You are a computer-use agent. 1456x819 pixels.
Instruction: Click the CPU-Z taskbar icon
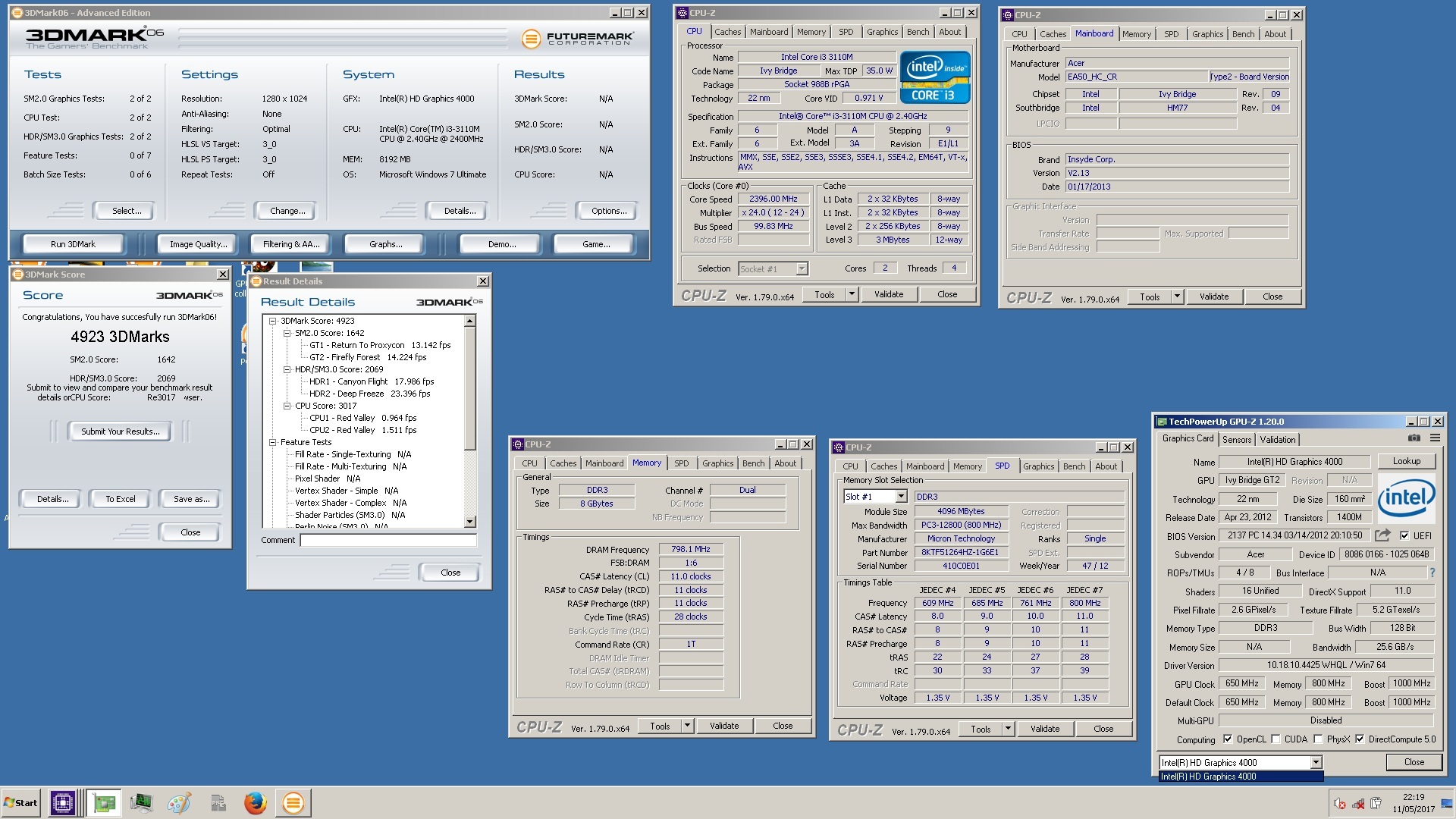[x=63, y=802]
